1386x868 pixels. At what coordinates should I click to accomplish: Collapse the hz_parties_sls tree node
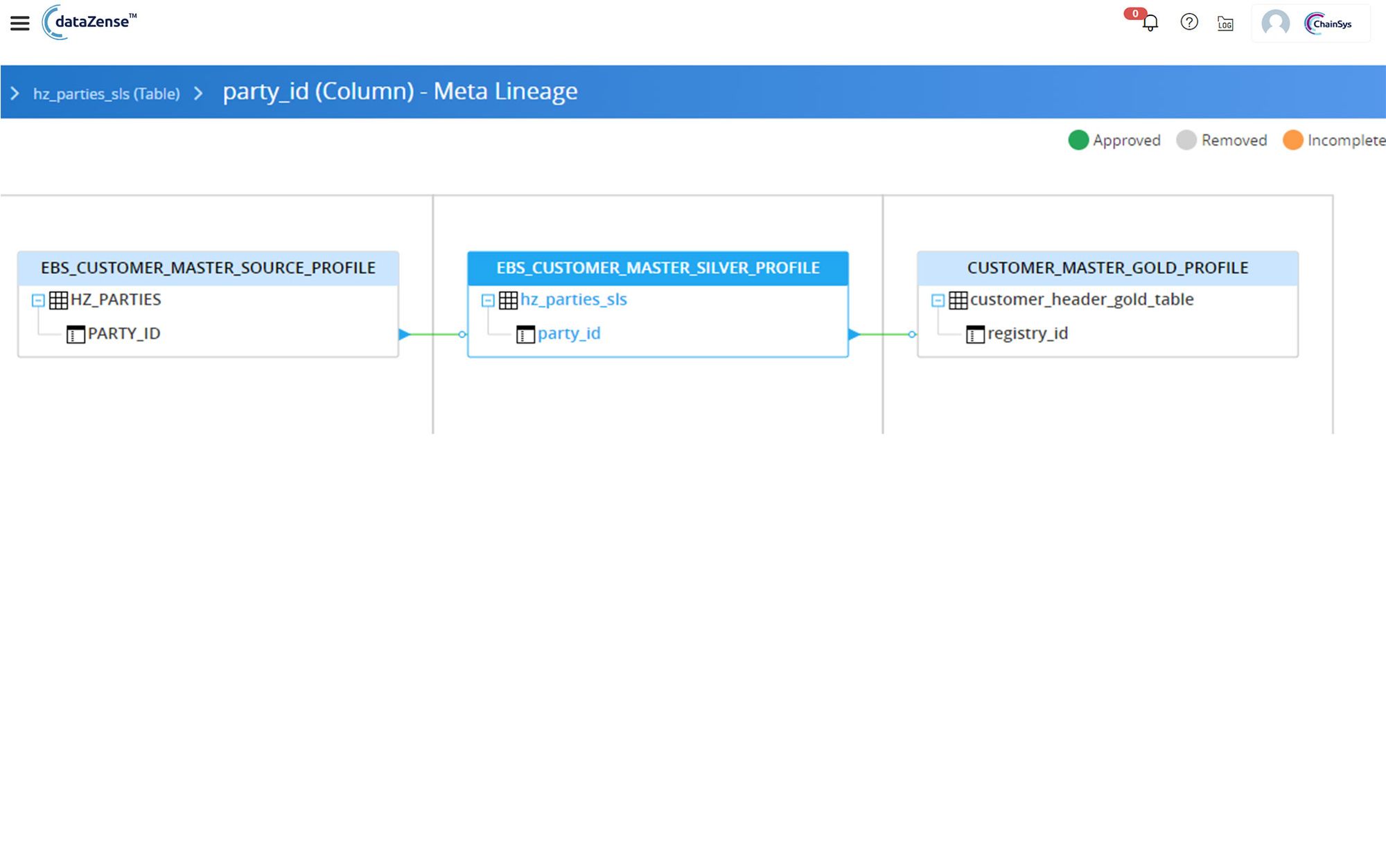[x=488, y=301]
